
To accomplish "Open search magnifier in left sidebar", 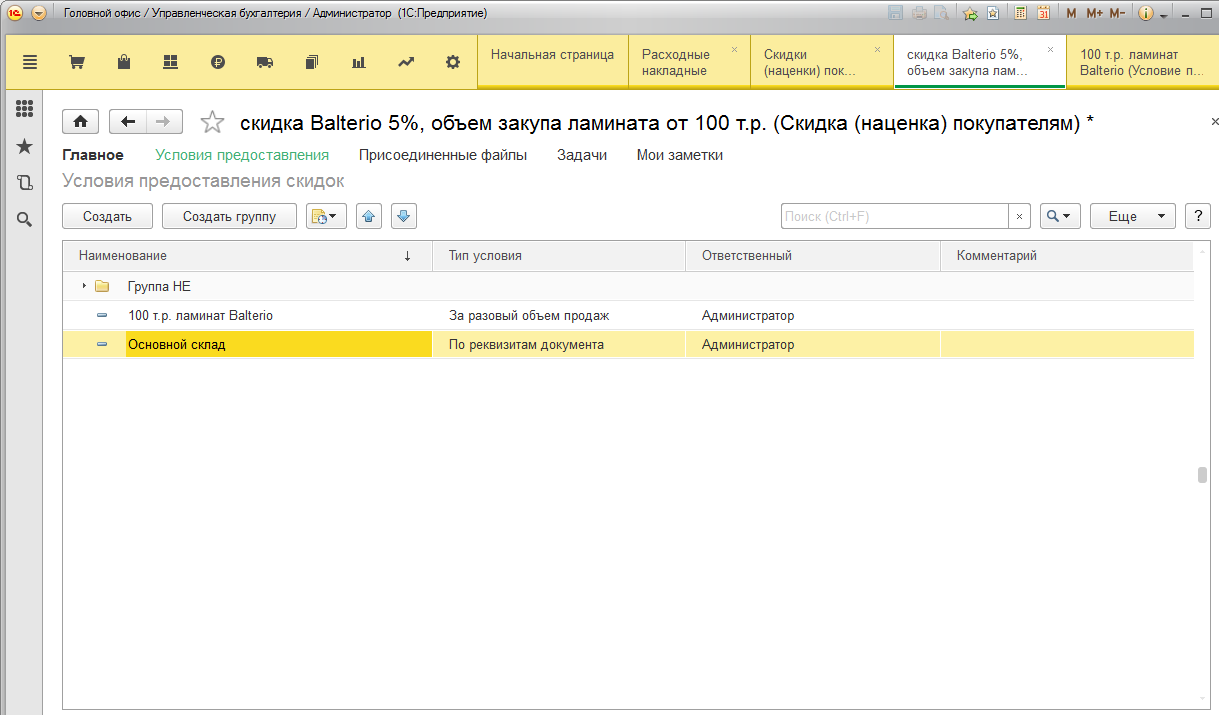I will click(x=24, y=220).
